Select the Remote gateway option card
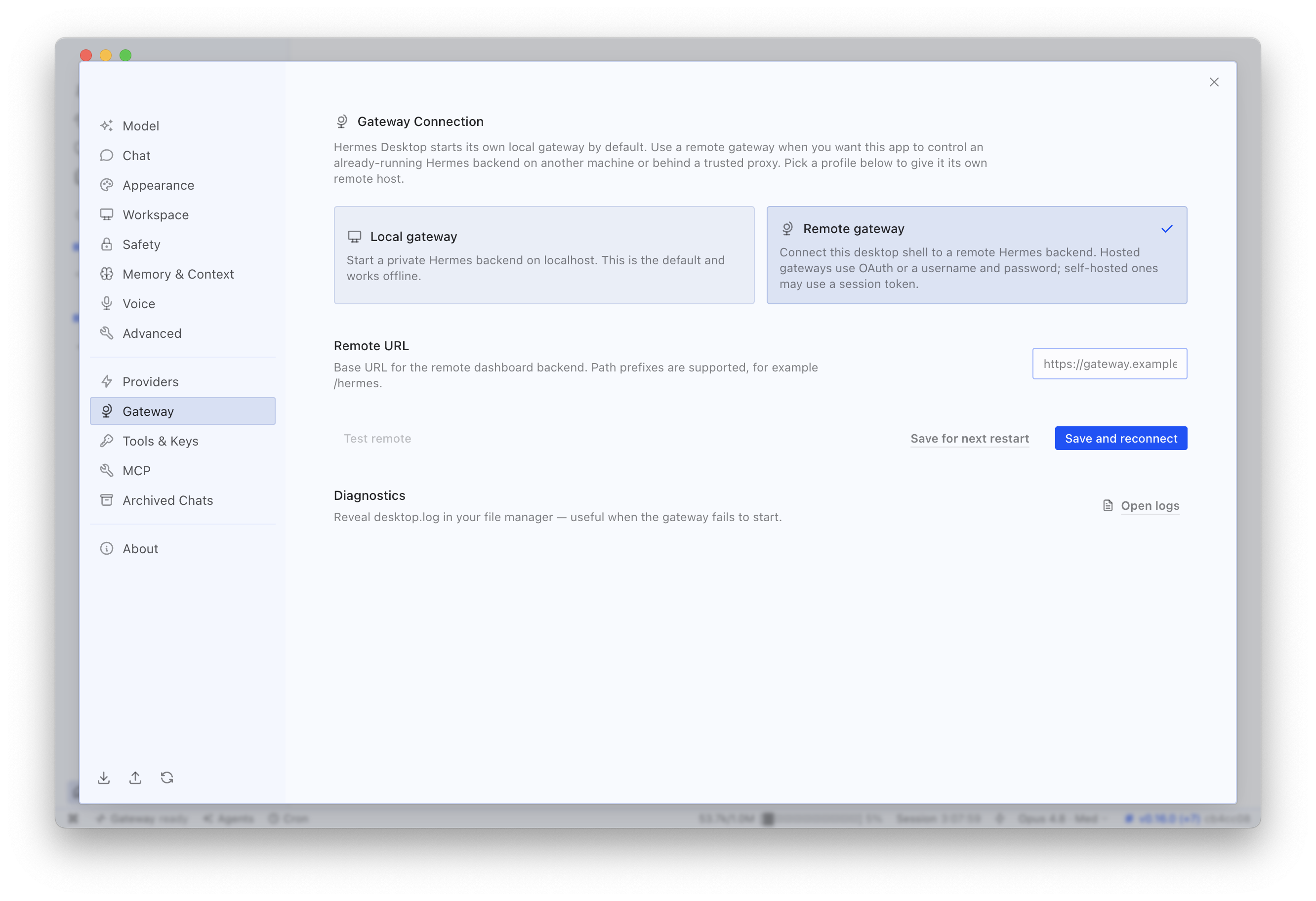 click(x=977, y=255)
